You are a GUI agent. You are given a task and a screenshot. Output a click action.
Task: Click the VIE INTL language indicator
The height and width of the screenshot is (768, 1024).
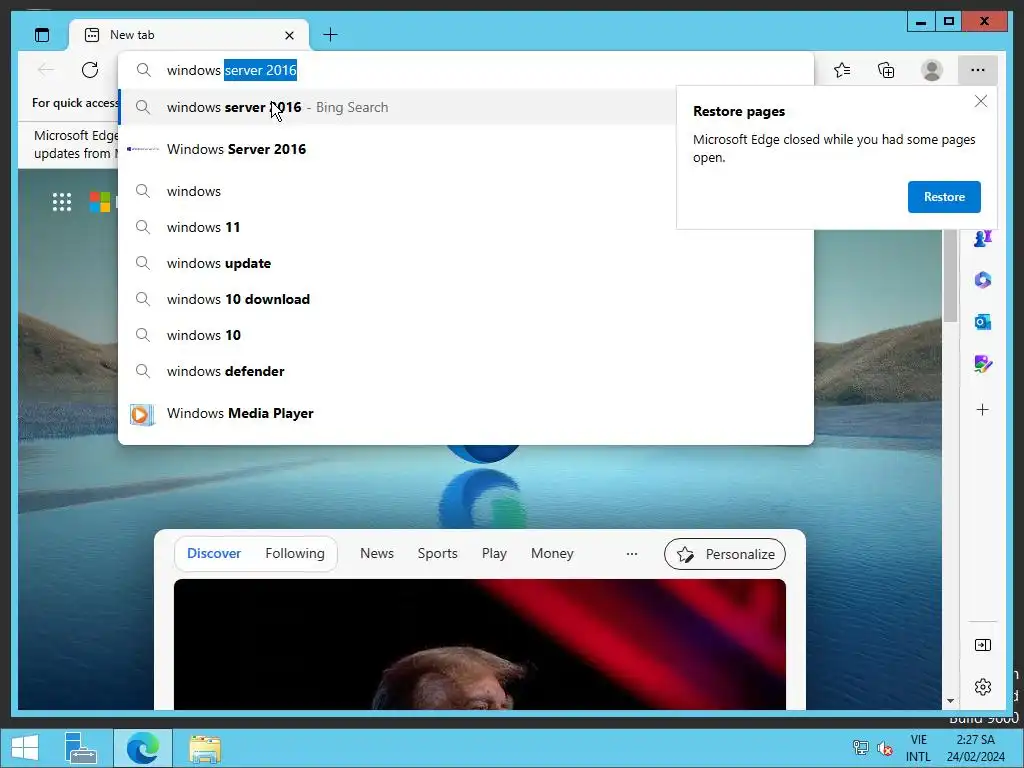point(918,748)
